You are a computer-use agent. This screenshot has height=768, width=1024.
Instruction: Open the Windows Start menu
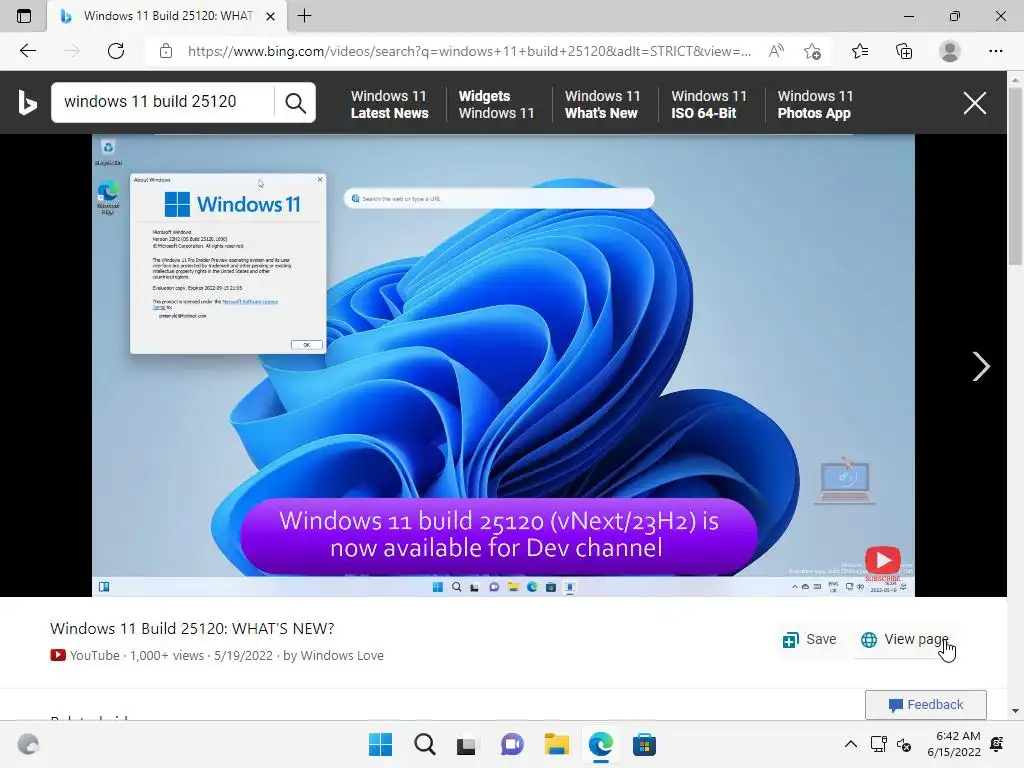pyautogui.click(x=380, y=744)
